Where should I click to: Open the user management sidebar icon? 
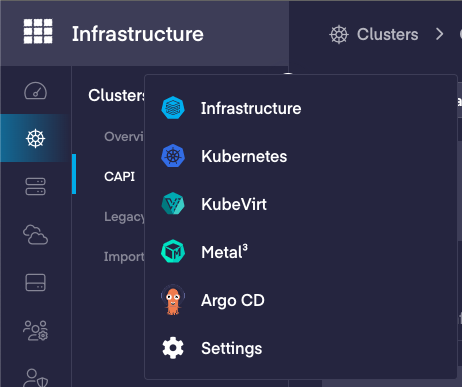tap(35, 331)
